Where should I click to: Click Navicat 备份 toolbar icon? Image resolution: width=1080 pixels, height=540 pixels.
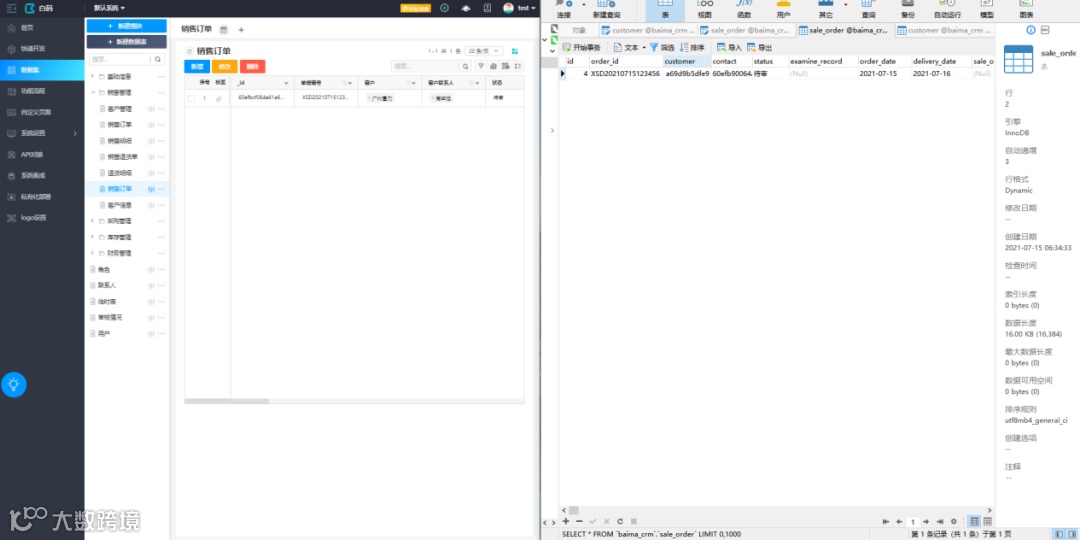point(908,10)
